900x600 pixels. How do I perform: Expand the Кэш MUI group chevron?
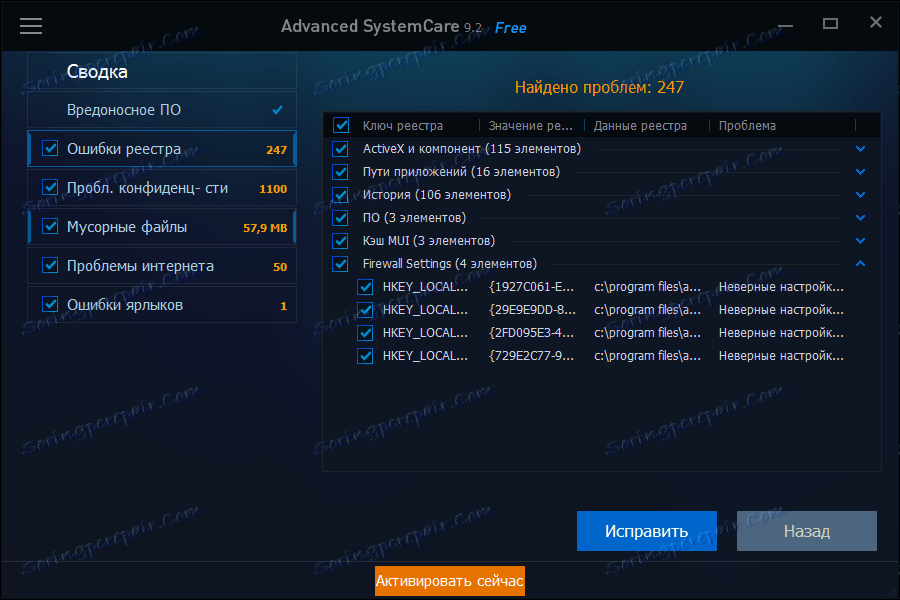[x=860, y=241]
